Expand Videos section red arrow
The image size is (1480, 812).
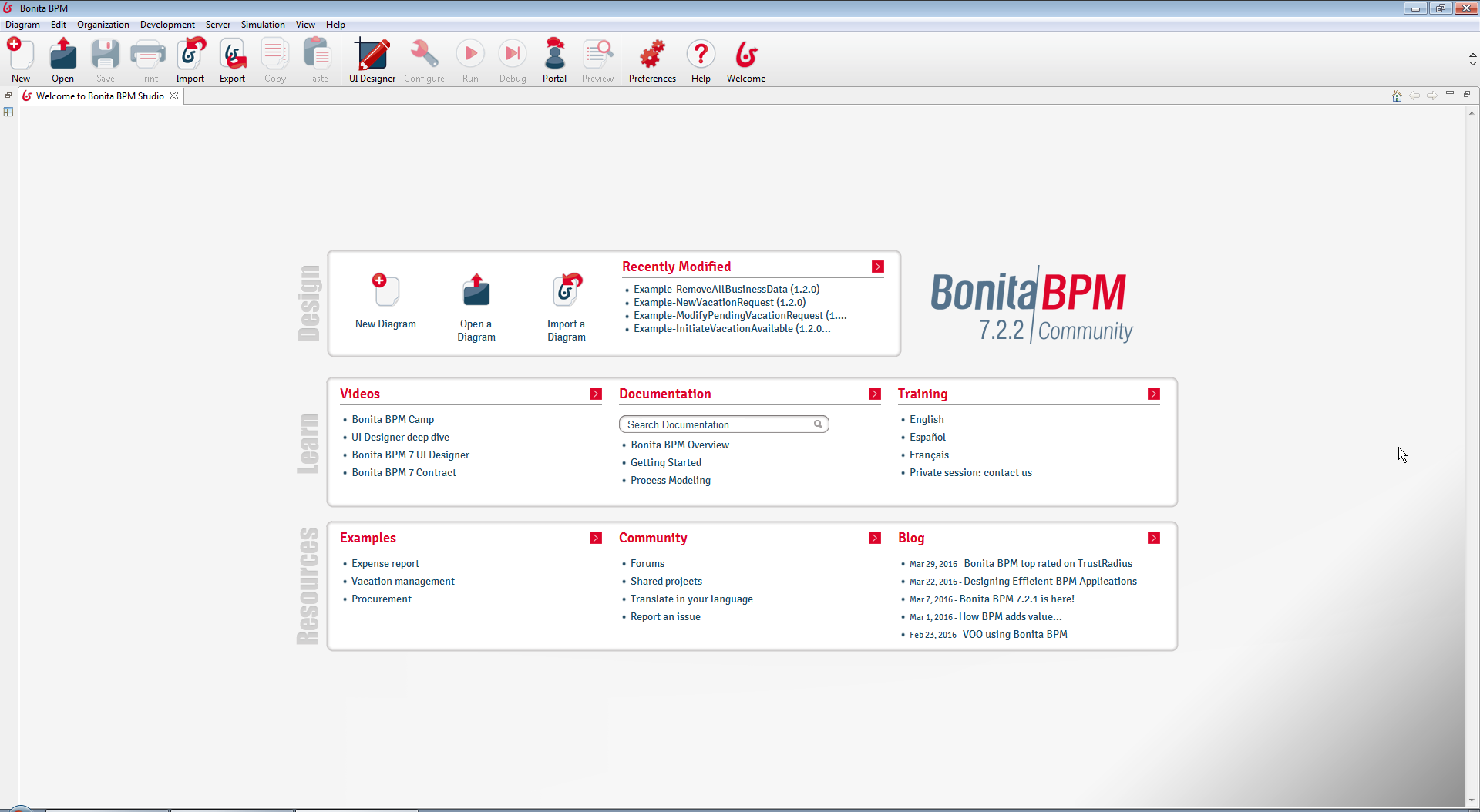tap(596, 394)
